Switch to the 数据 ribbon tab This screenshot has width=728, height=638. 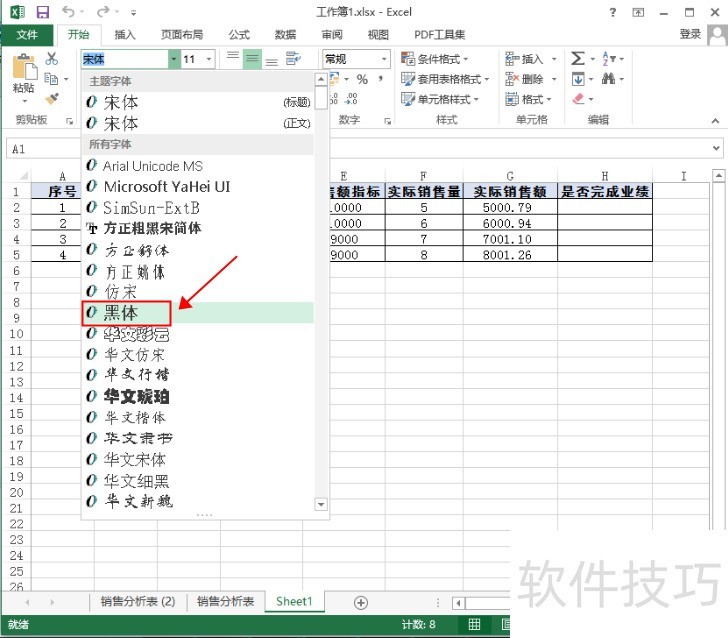285,35
